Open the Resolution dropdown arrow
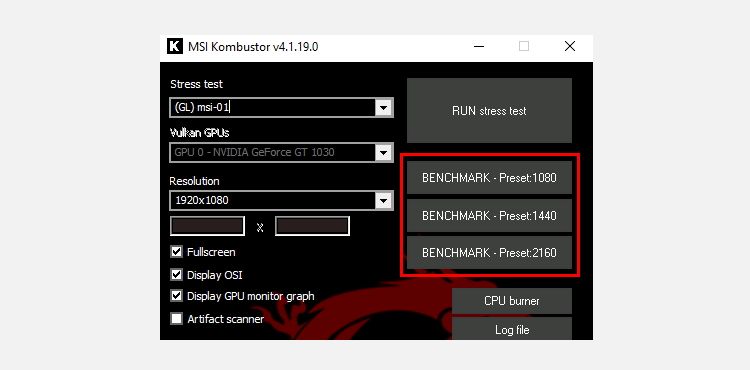The image size is (750, 370). pyautogui.click(x=383, y=200)
